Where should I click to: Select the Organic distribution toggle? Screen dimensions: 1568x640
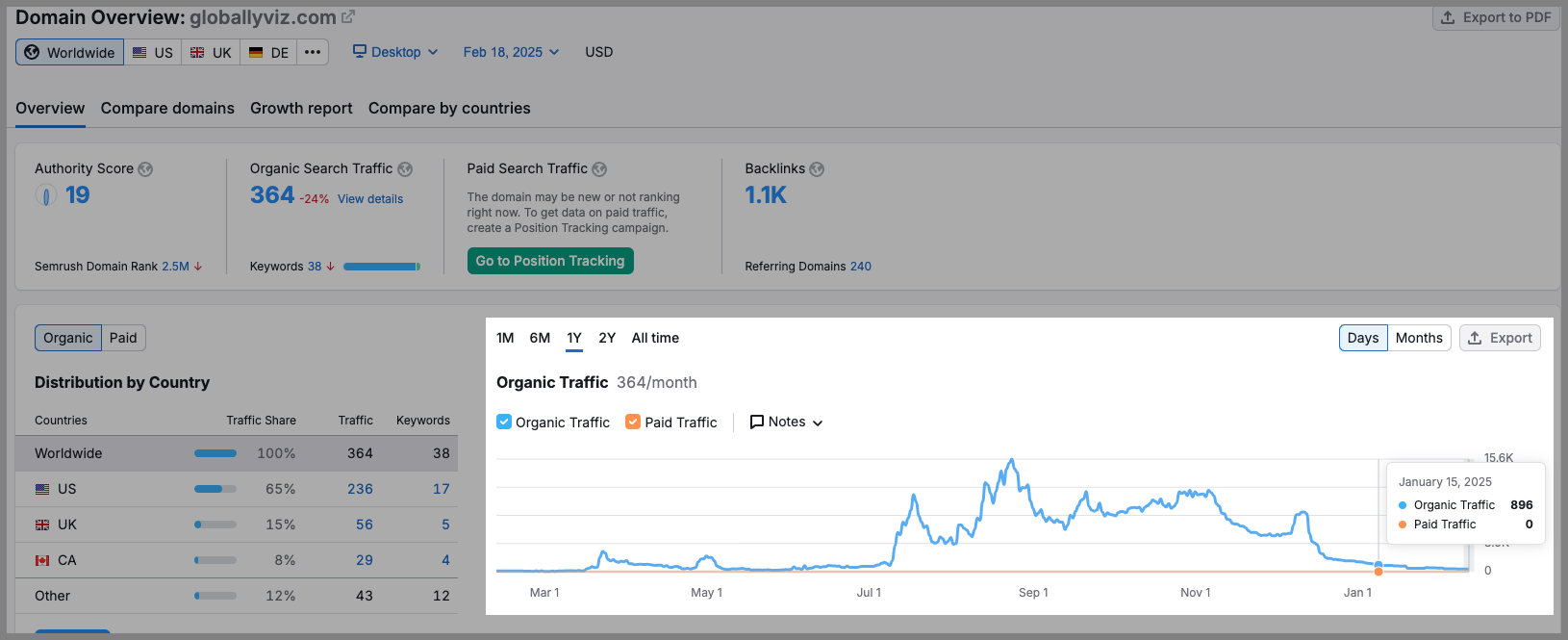(68, 338)
